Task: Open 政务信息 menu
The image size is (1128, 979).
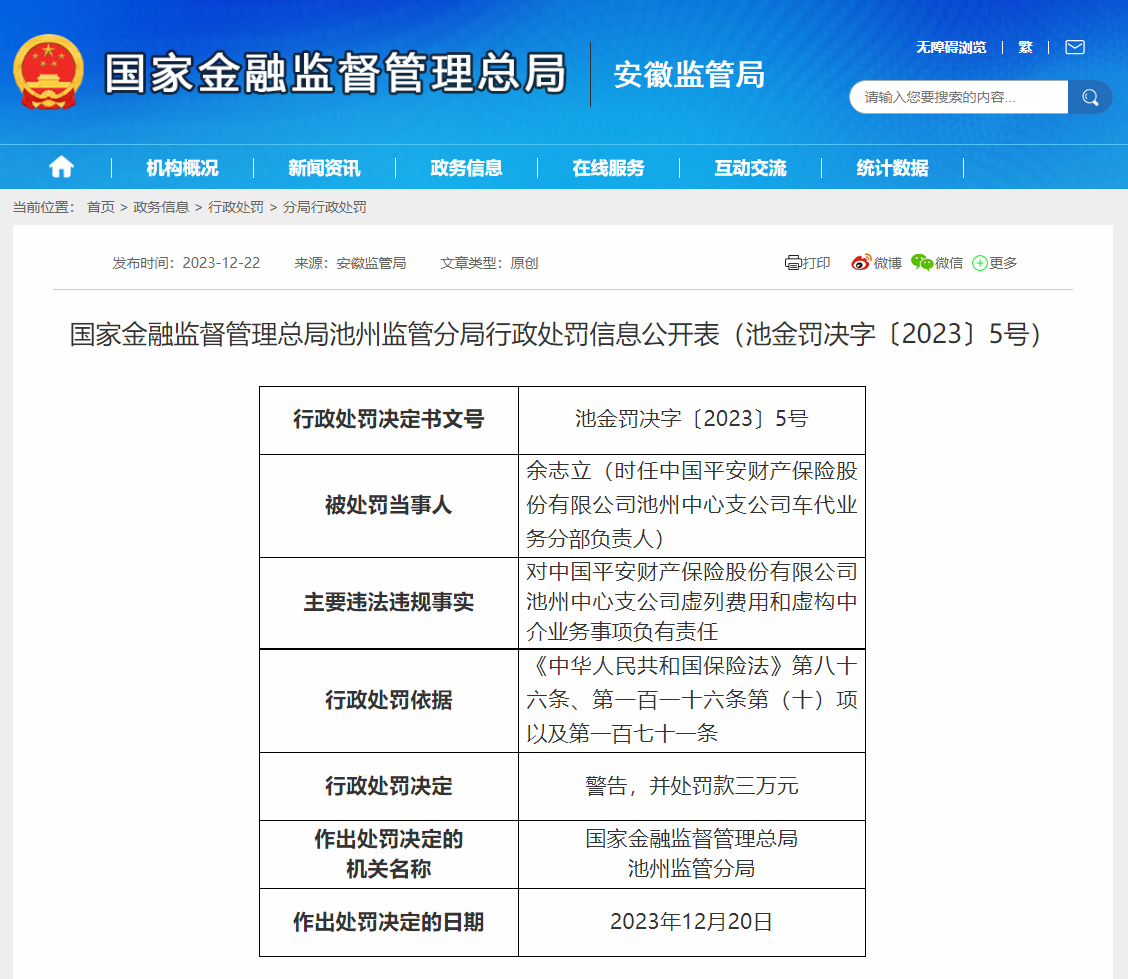Action: pos(466,168)
